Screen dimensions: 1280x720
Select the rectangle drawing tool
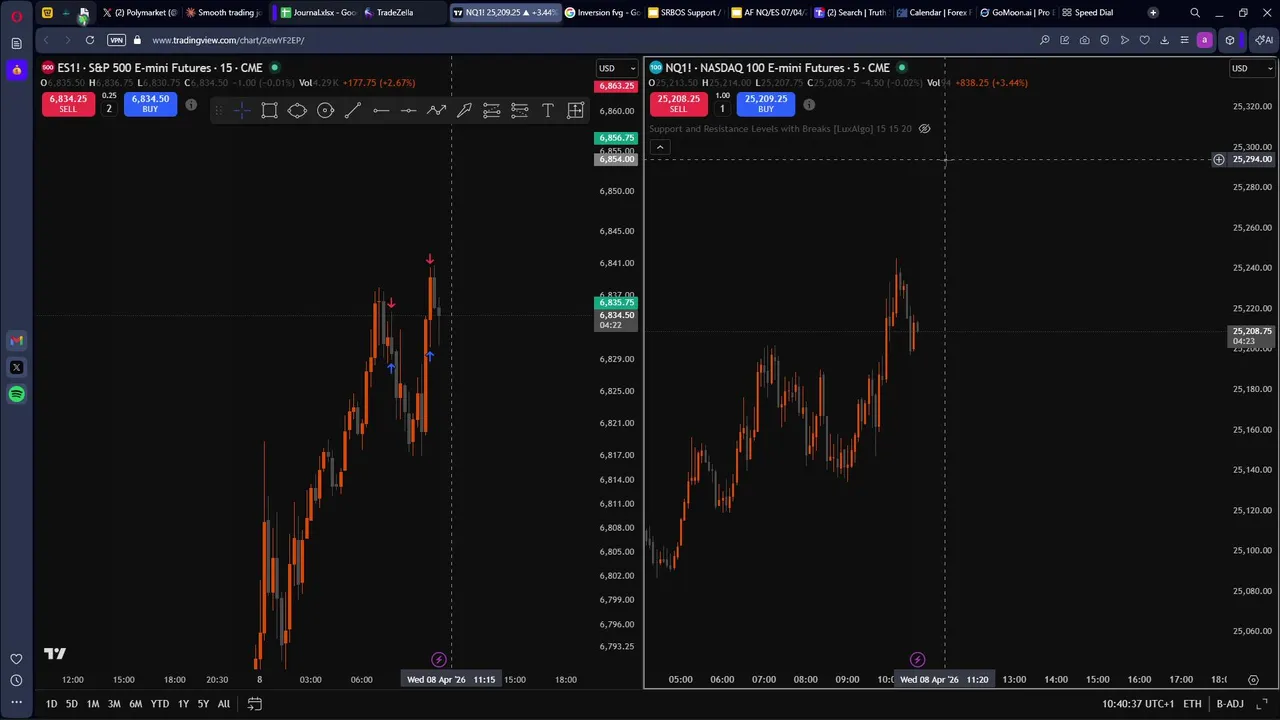click(x=269, y=110)
